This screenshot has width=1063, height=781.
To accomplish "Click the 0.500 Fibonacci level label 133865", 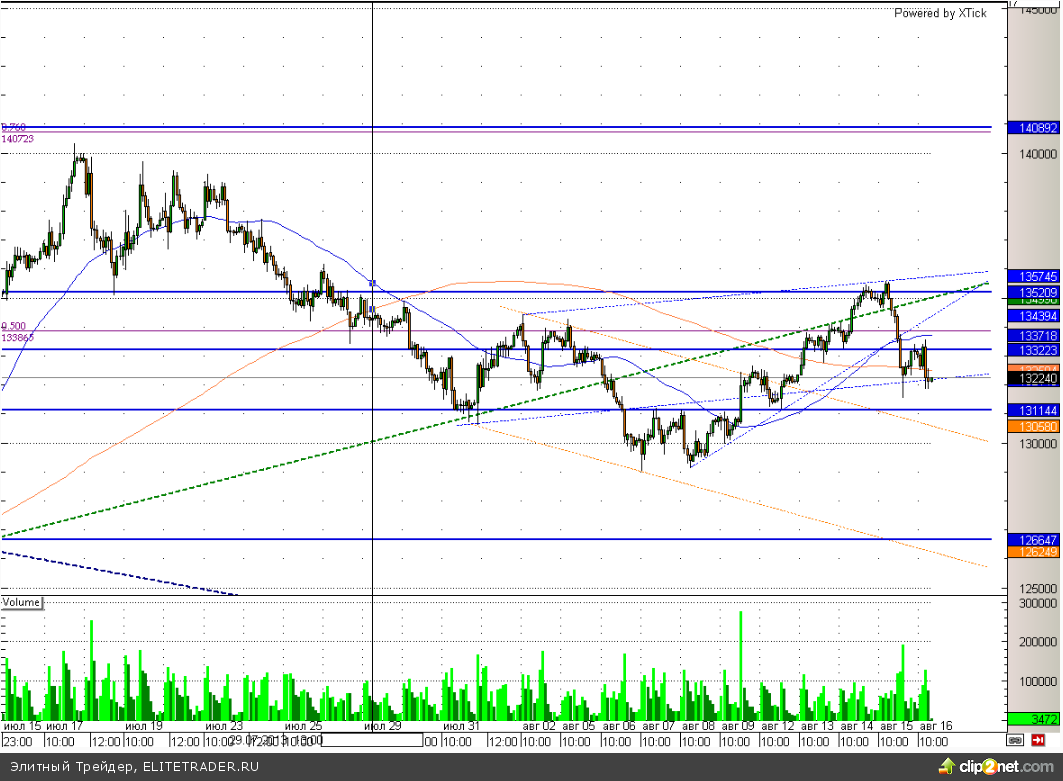I will [x=17, y=338].
